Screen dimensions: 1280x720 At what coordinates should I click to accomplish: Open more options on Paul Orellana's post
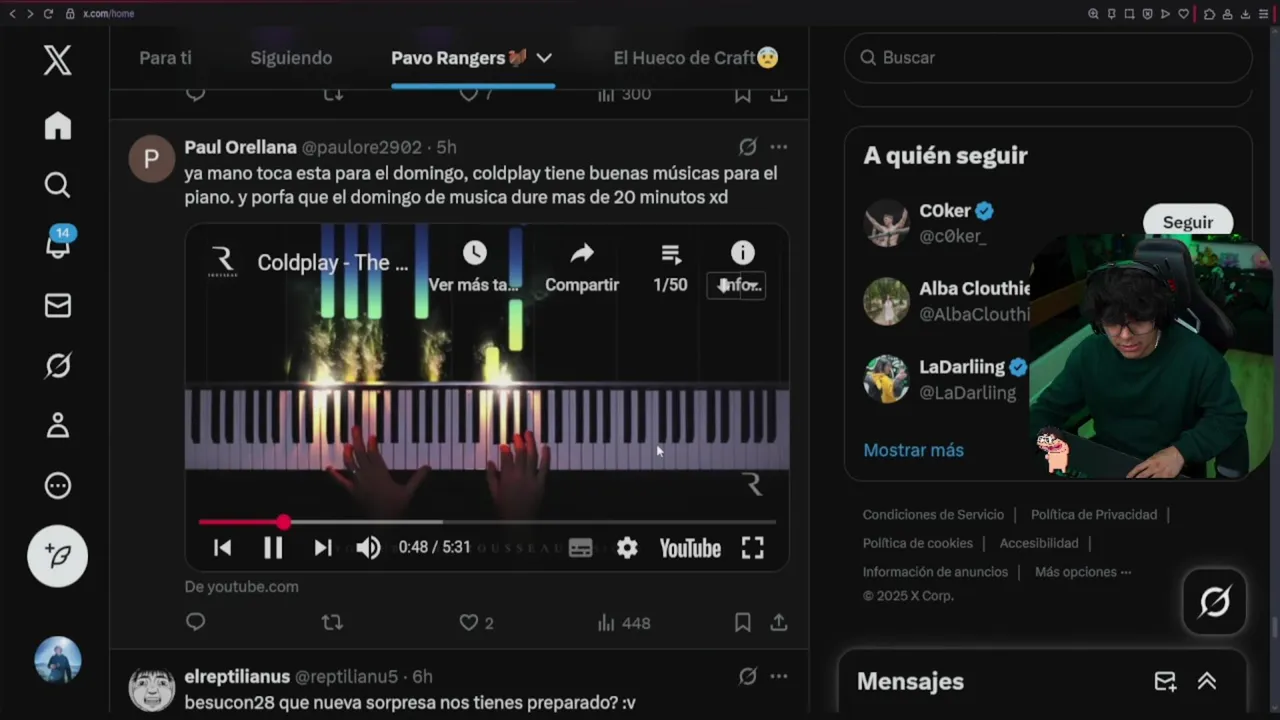point(779,147)
